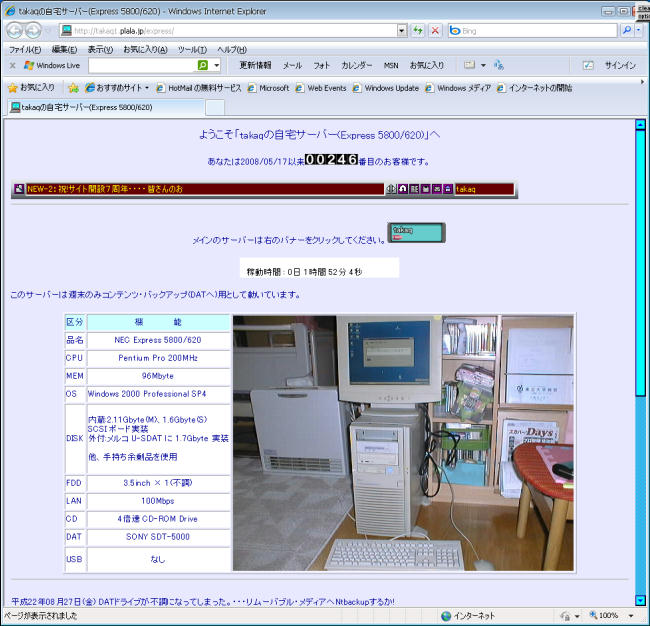
Task: Click the mail envelope icon in ticker bar
Action: tap(437, 189)
